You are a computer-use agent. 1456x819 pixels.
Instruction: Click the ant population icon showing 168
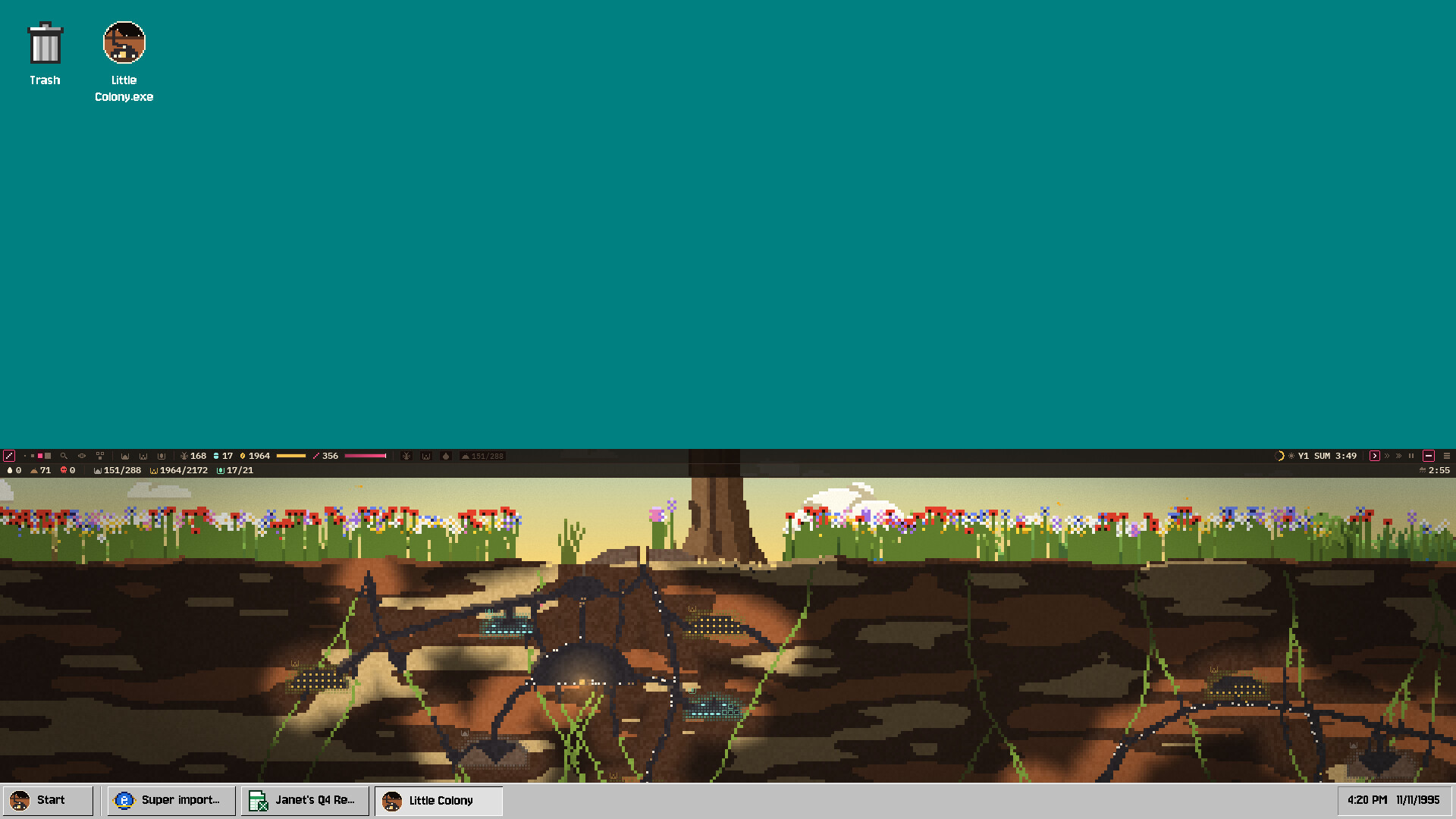click(x=184, y=456)
